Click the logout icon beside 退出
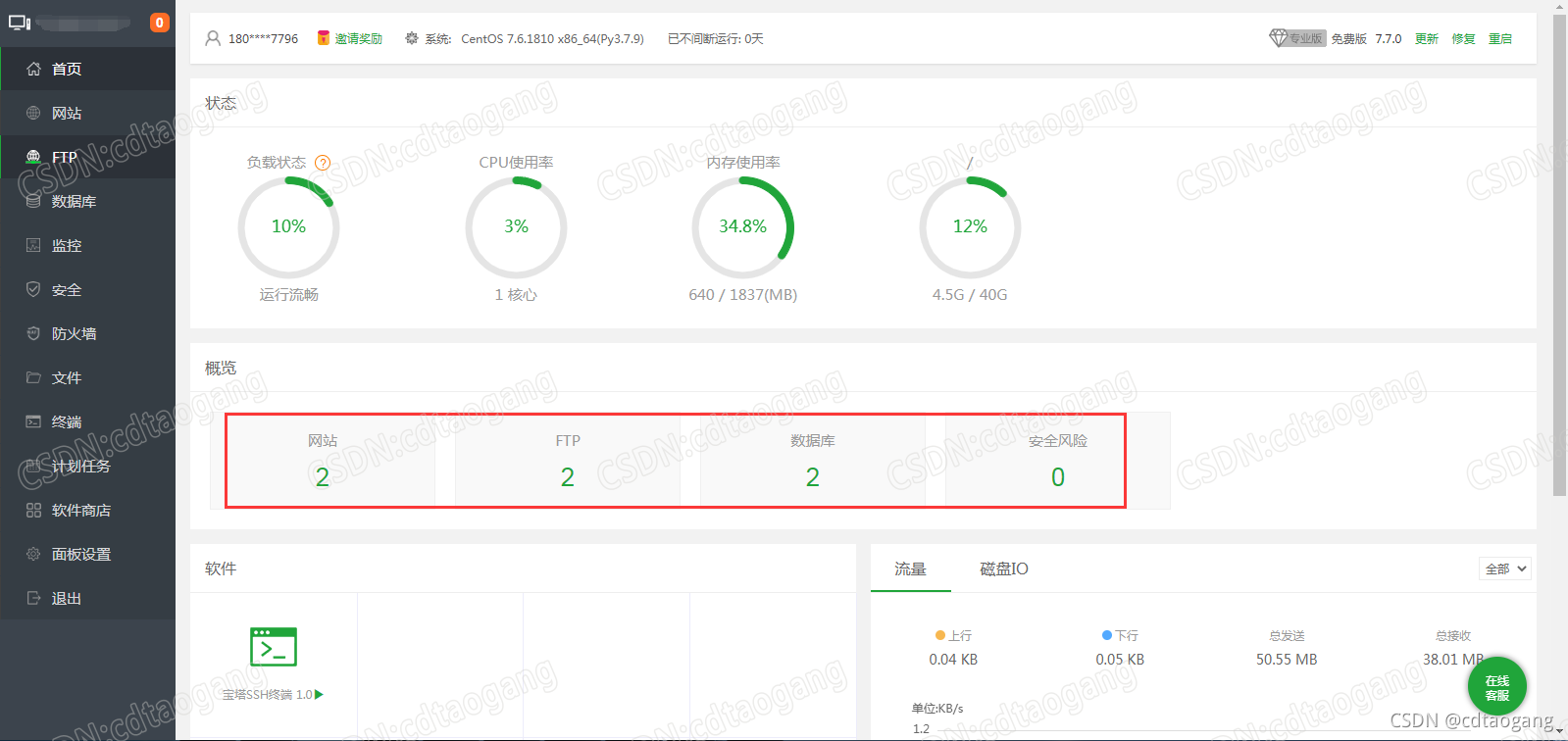Viewport: 1568px width, 741px height. click(33, 598)
